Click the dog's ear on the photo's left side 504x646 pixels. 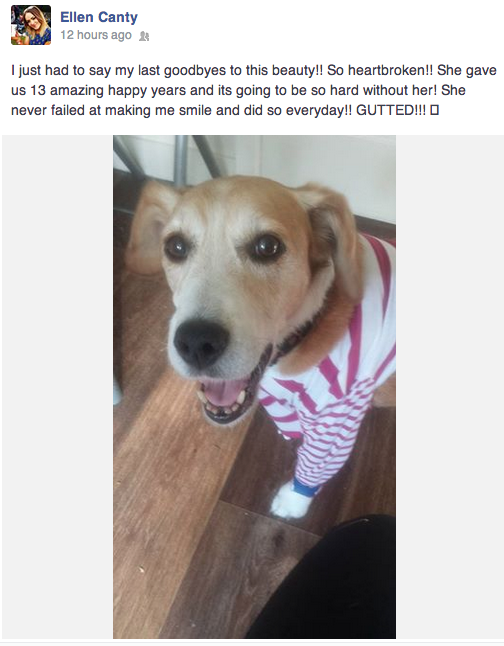150,228
